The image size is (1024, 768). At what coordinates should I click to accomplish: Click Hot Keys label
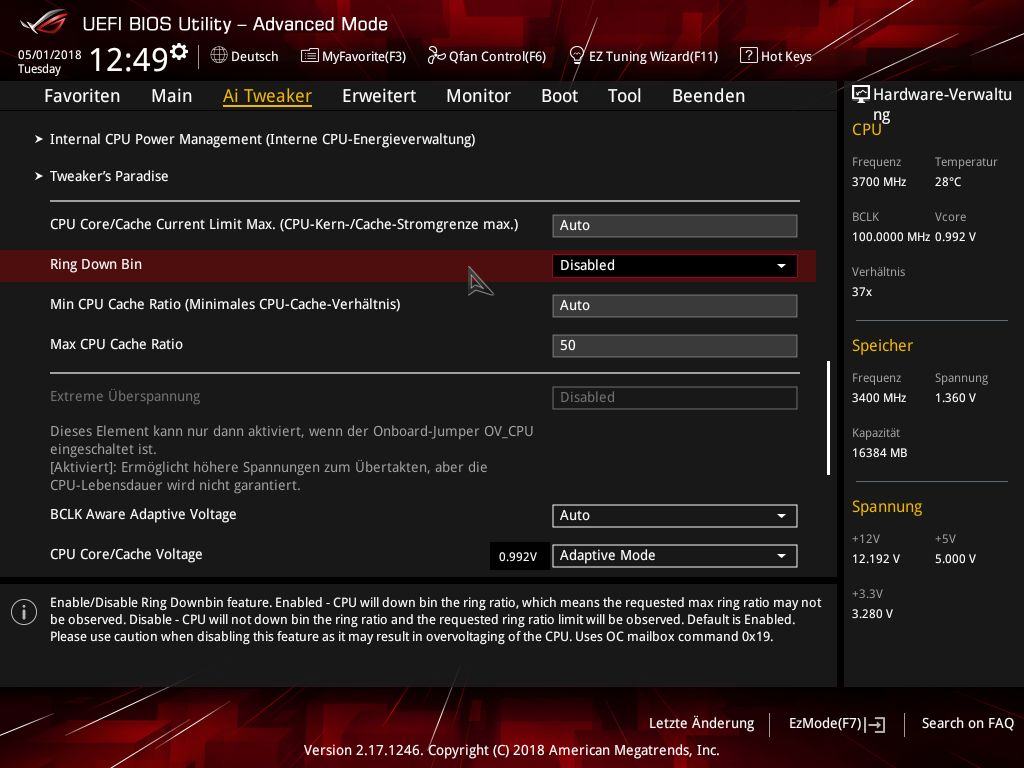click(786, 56)
